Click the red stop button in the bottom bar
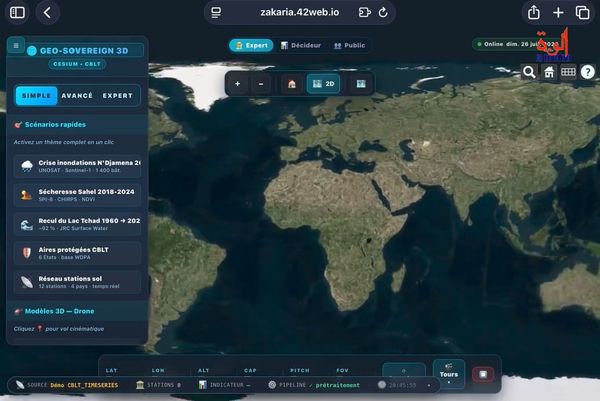Image resolution: width=600 pixels, height=401 pixels. pos(483,374)
